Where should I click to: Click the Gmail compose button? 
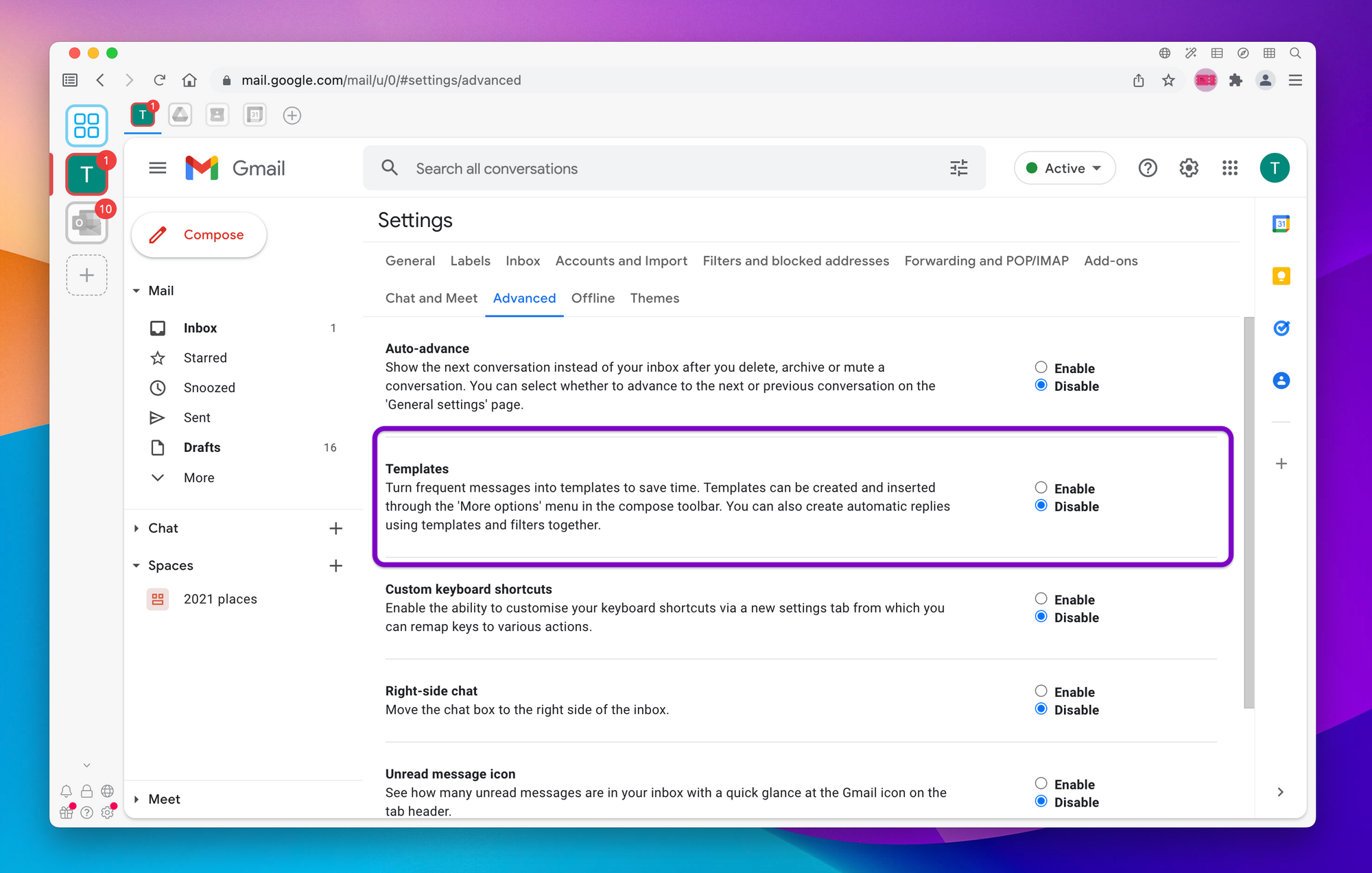[x=199, y=234]
